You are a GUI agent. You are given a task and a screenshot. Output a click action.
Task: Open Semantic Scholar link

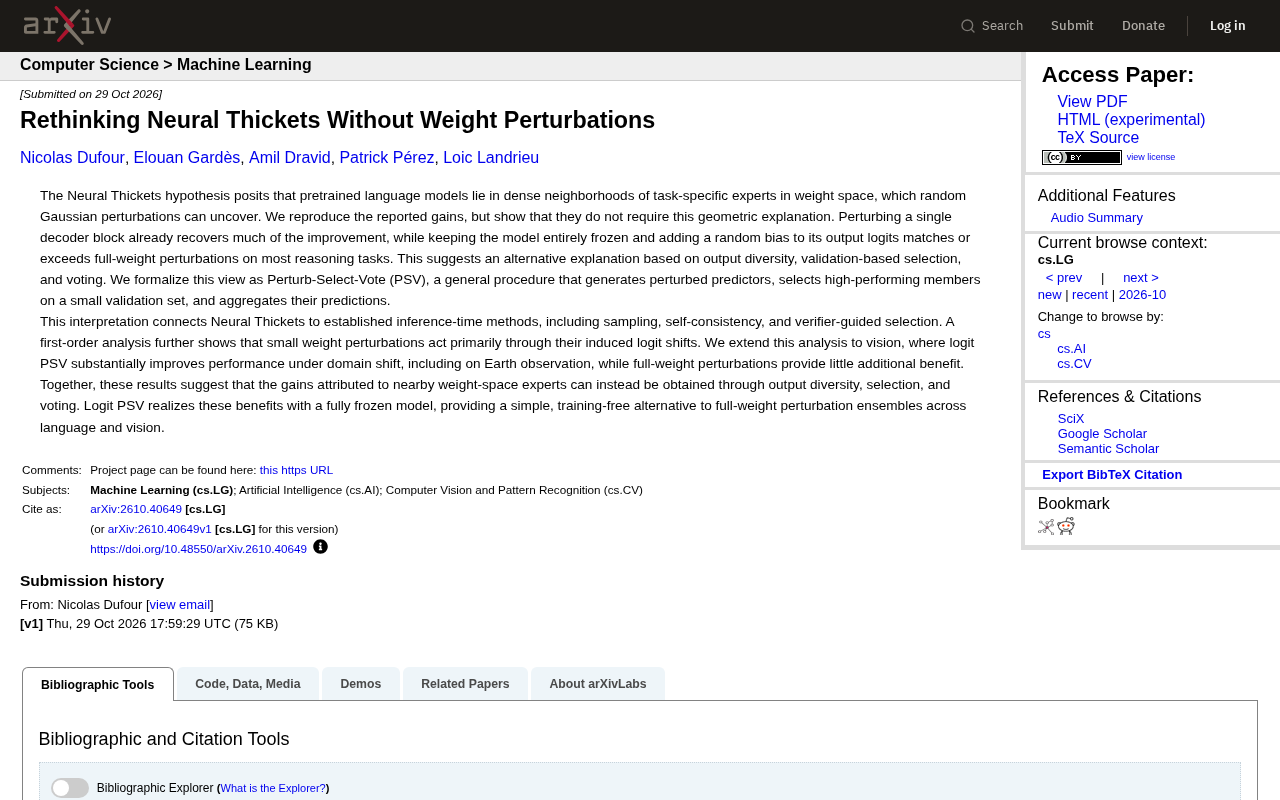(x=1108, y=449)
